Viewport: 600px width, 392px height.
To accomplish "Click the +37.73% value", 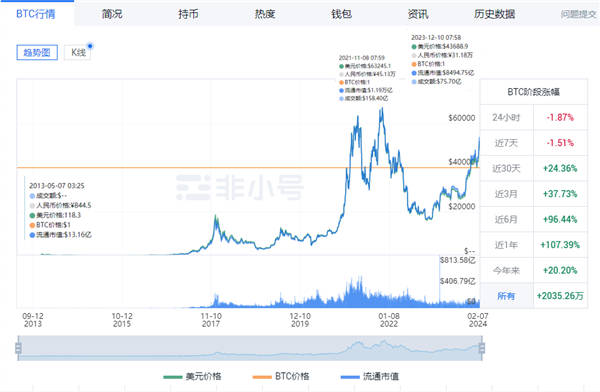I will click(x=560, y=194).
